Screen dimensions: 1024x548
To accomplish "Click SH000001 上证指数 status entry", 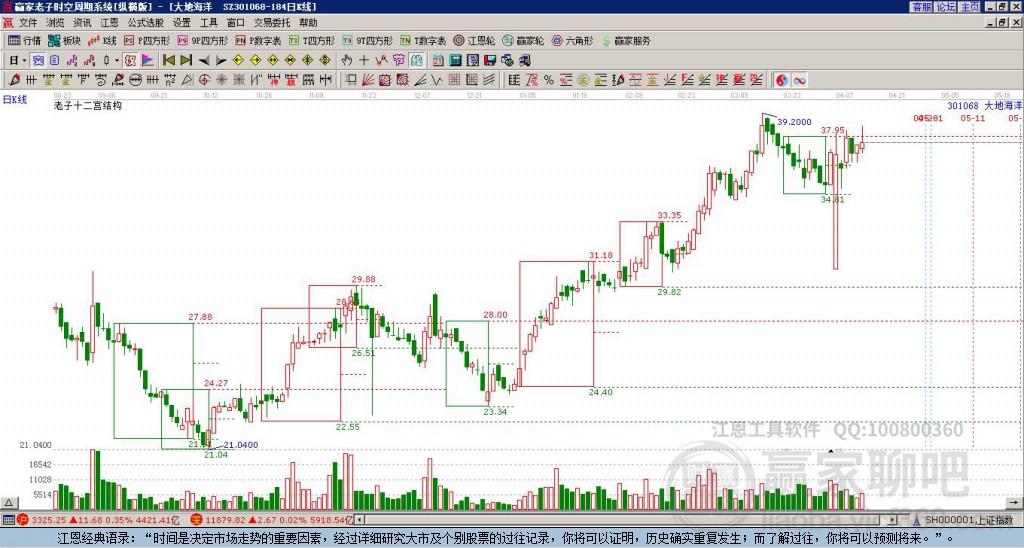I will point(965,520).
